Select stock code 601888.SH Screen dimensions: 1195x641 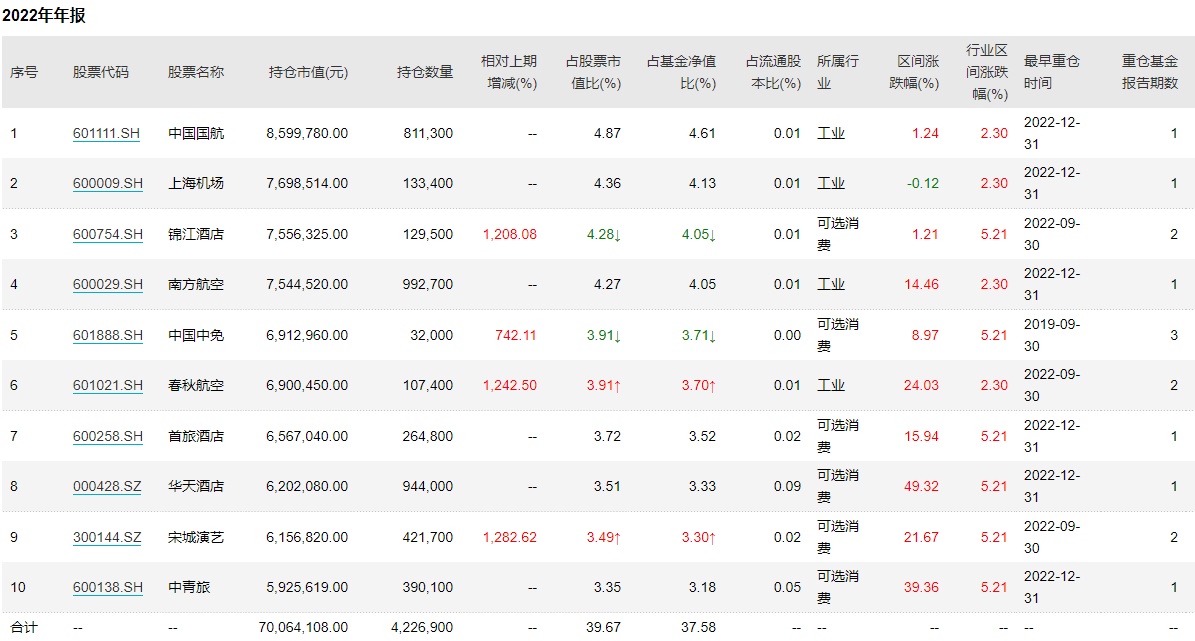click(x=108, y=335)
